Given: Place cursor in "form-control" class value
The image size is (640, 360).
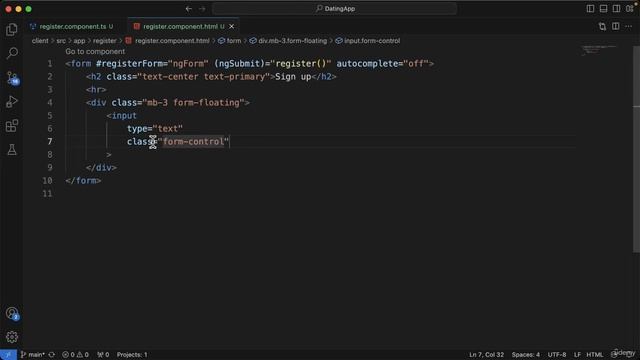Looking at the screenshot, I should tap(194, 142).
